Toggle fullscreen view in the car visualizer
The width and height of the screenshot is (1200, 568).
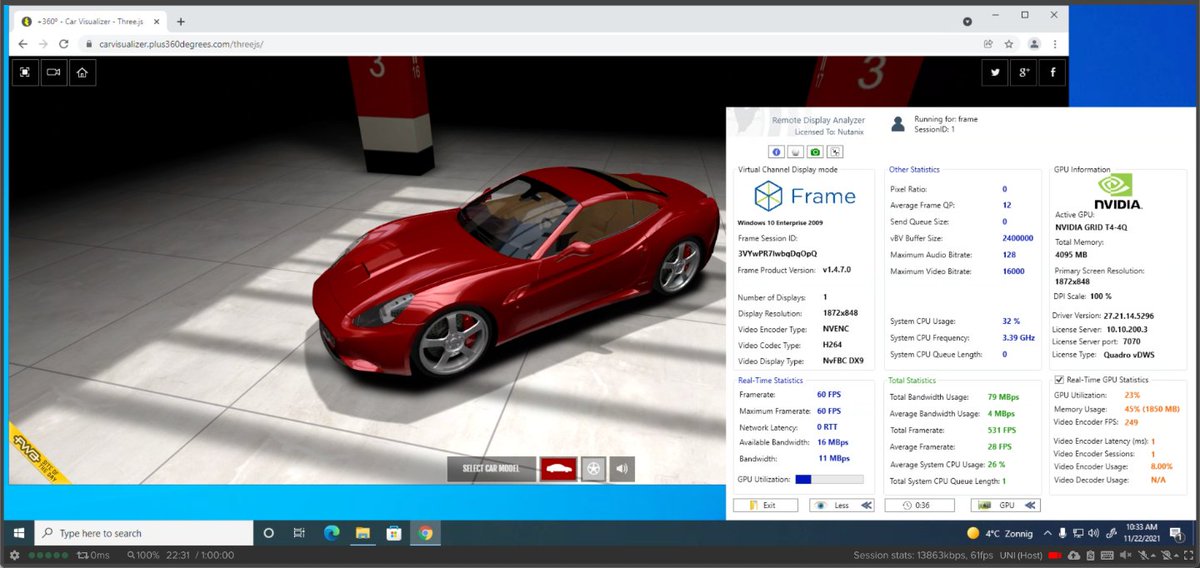tap(25, 72)
